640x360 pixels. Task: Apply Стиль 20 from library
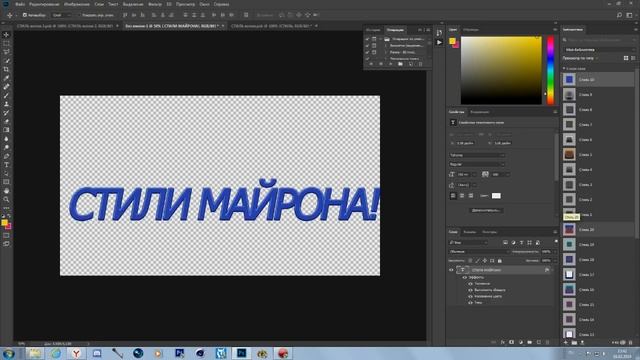point(598,229)
